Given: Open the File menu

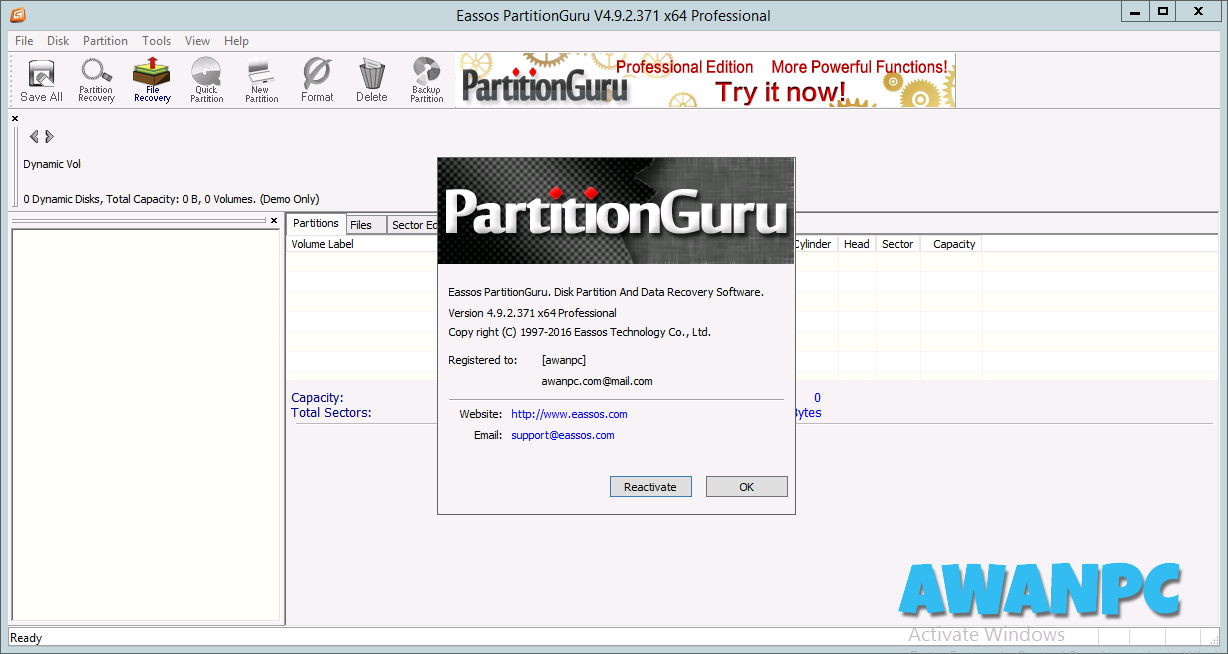Looking at the screenshot, I should (x=24, y=41).
